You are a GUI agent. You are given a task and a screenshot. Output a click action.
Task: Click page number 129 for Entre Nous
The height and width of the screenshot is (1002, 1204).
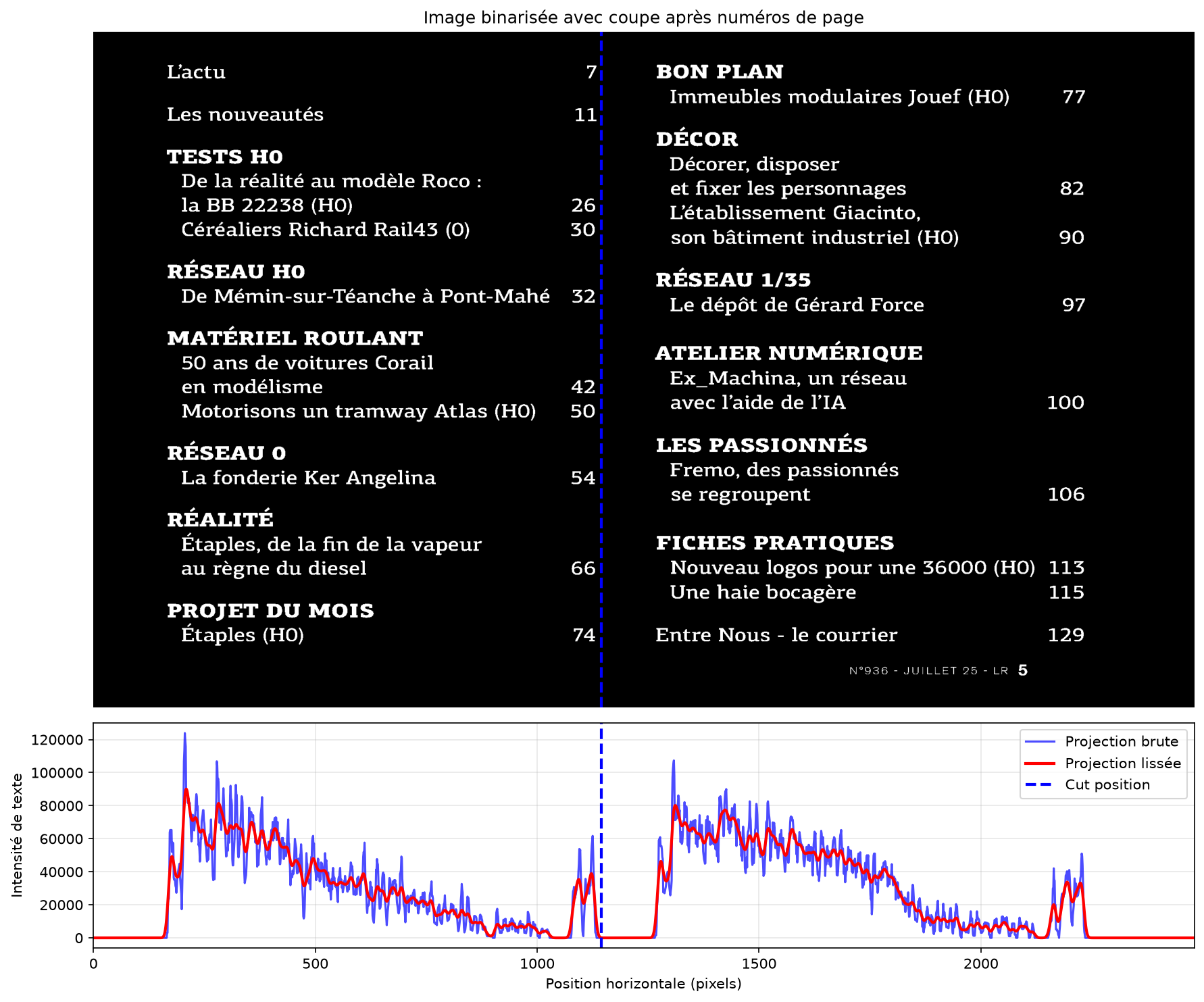click(x=1065, y=635)
